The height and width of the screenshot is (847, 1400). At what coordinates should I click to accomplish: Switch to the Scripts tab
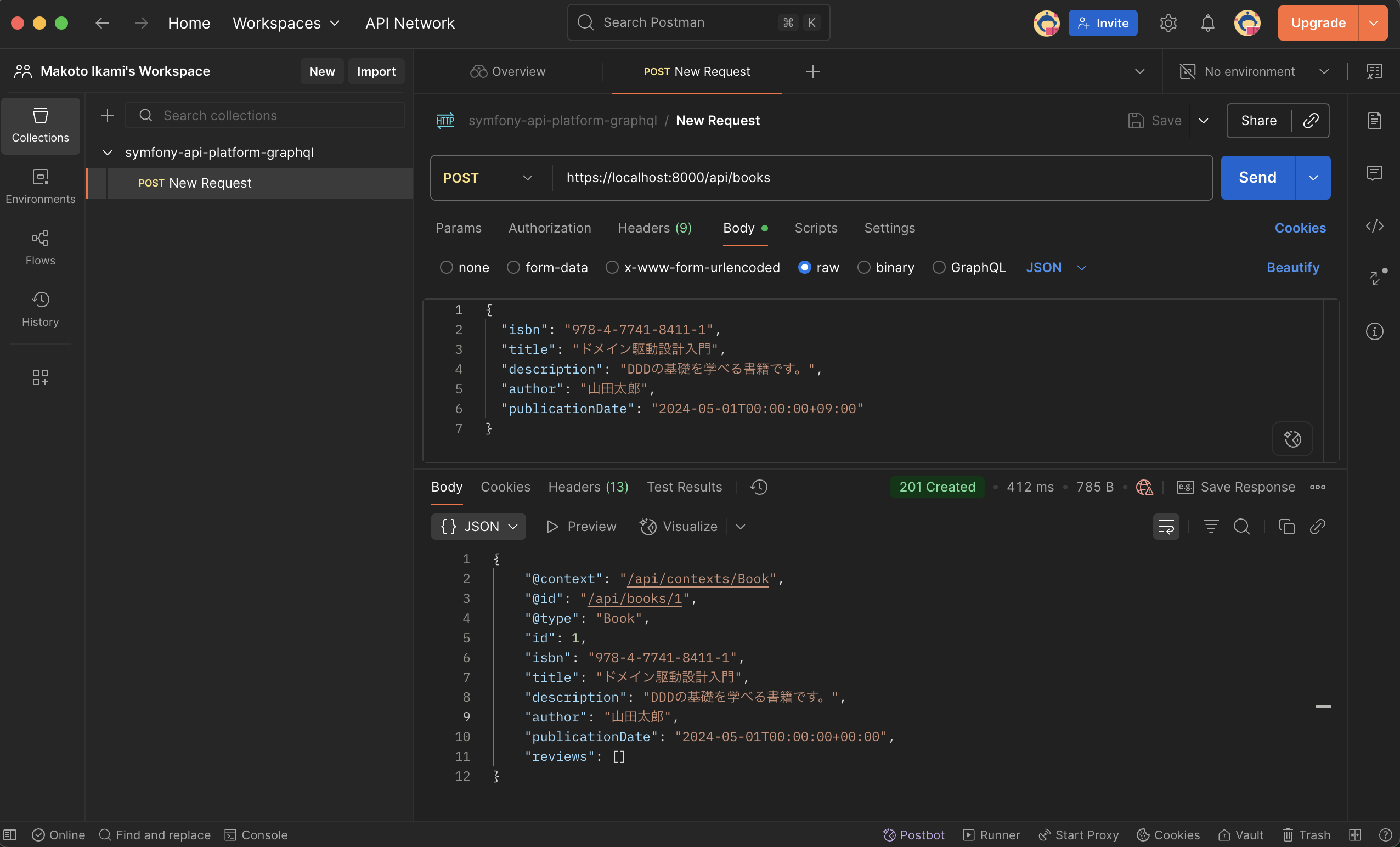pos(816,228)
